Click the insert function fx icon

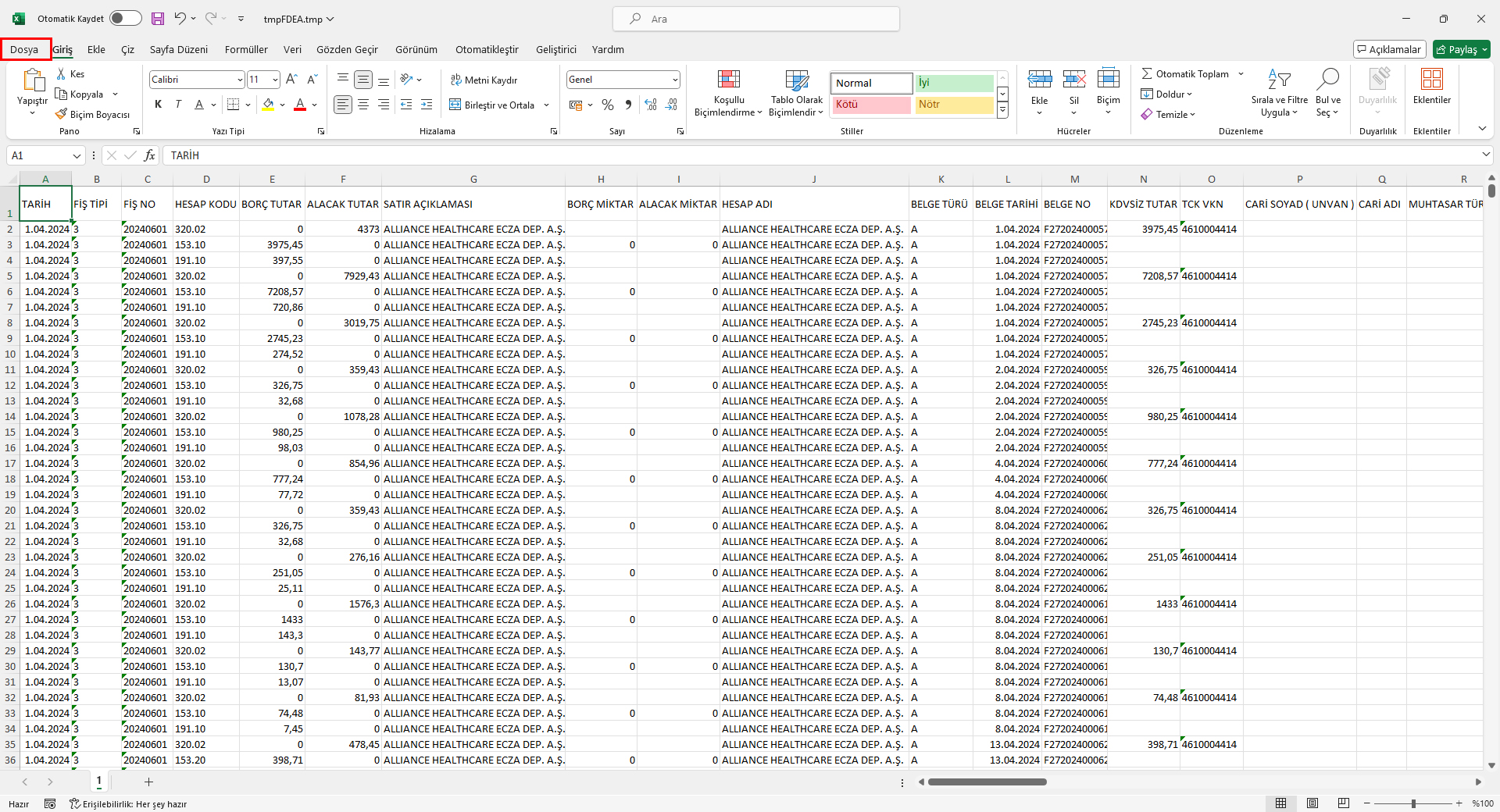click(149, 155)
